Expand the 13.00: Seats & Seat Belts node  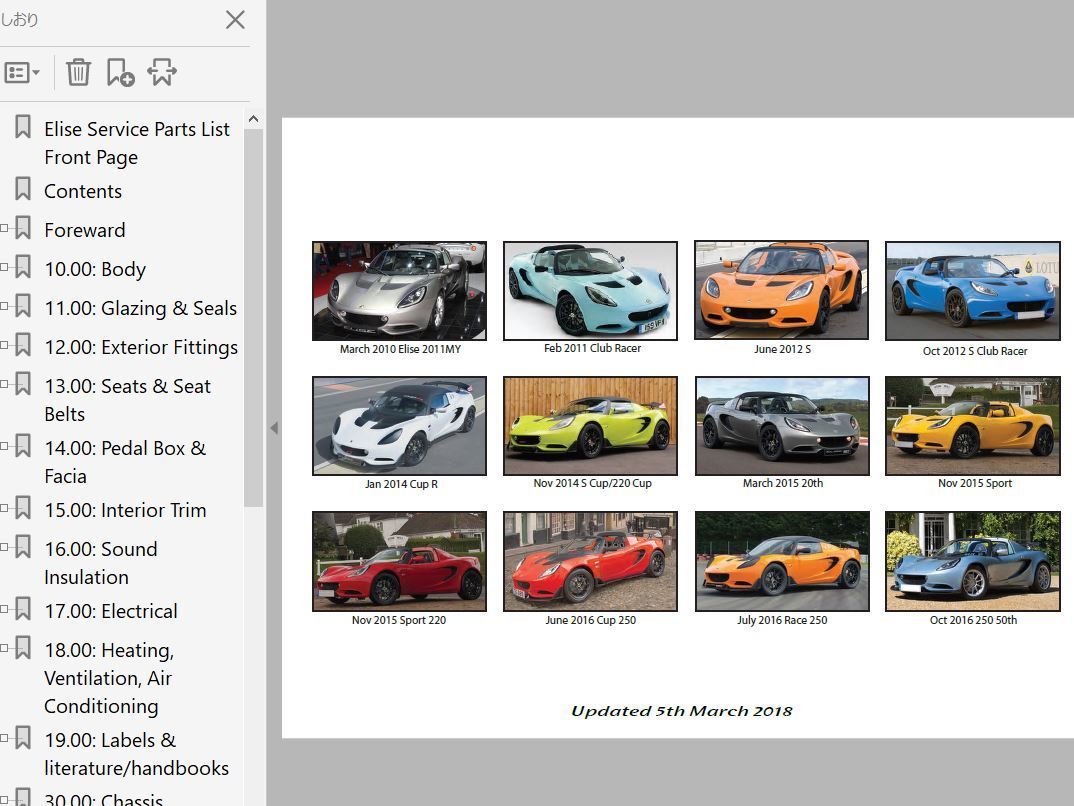click(4, 384)
